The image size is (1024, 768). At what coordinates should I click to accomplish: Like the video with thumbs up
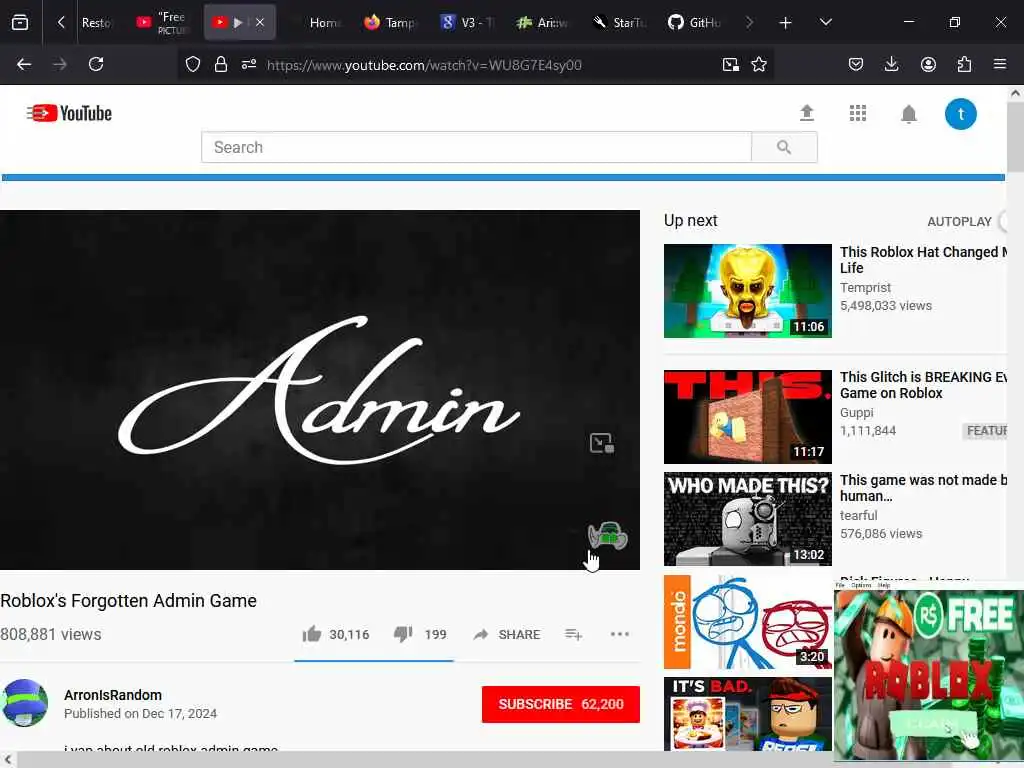(x=312, y=633)
